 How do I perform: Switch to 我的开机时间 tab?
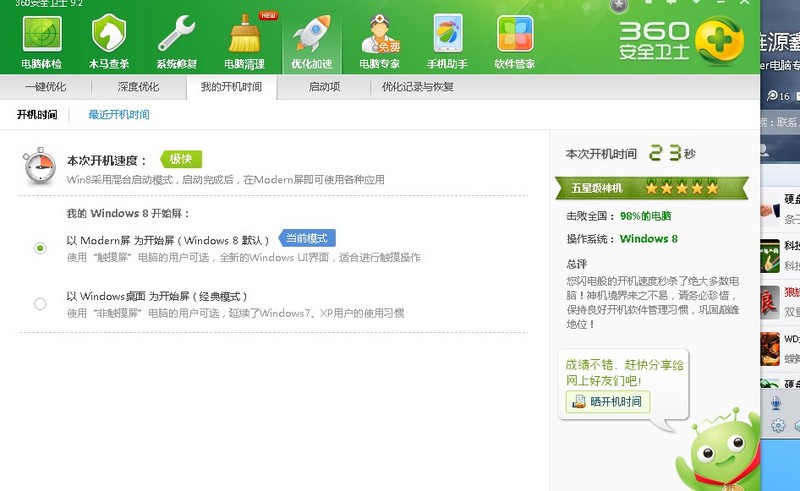click(x=231, y=87)
